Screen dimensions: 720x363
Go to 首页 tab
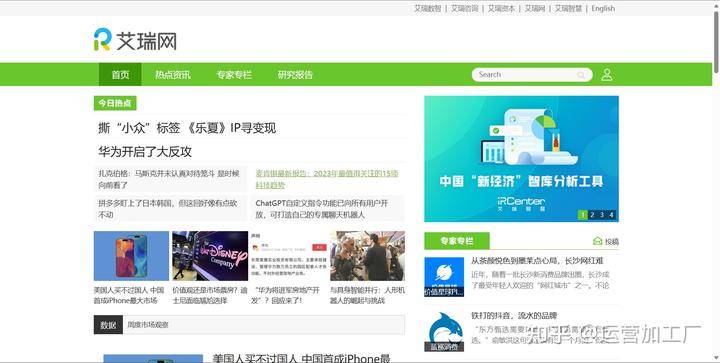click(x=120, y=75)
